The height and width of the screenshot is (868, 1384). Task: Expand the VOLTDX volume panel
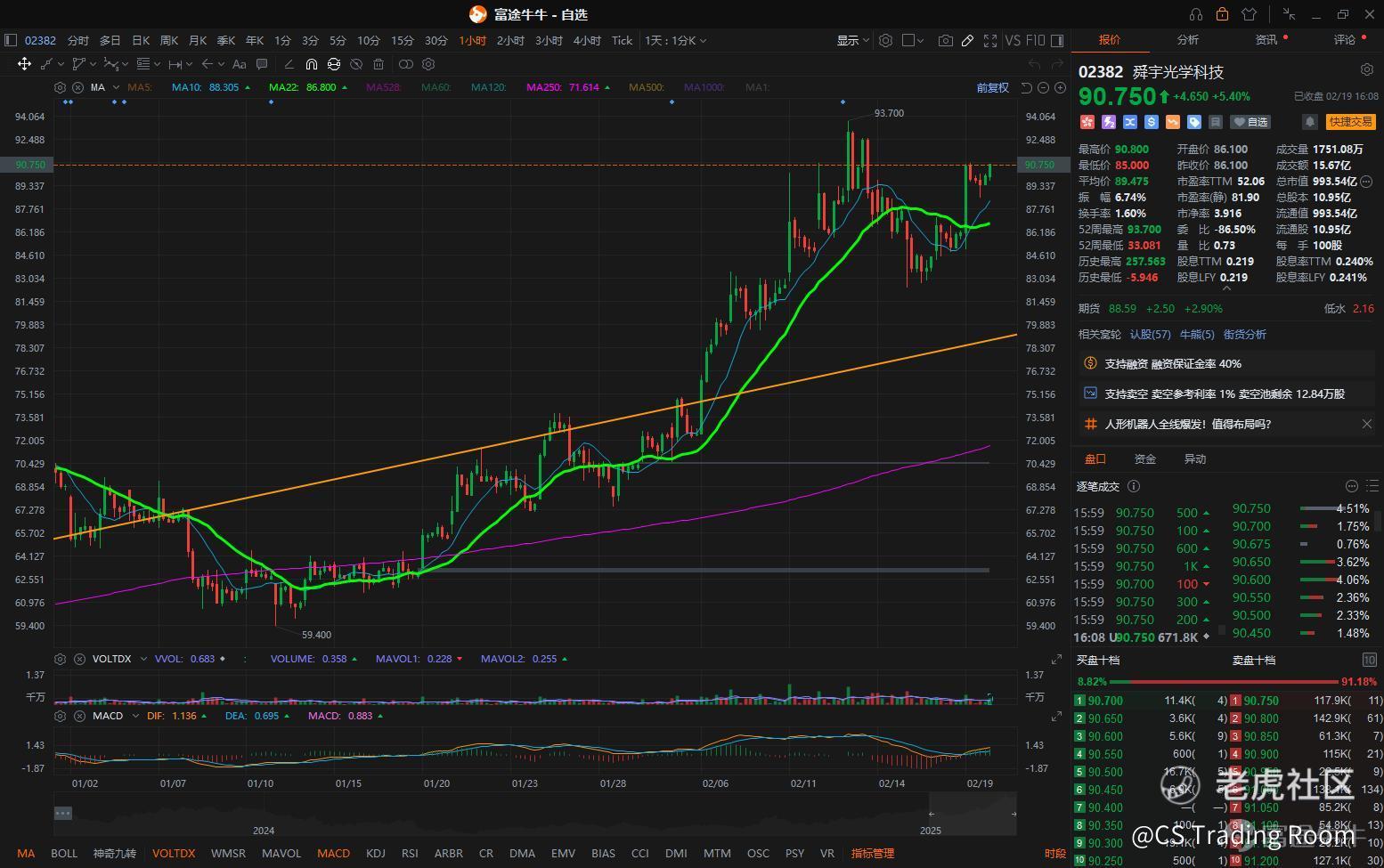pos(1056,660)
